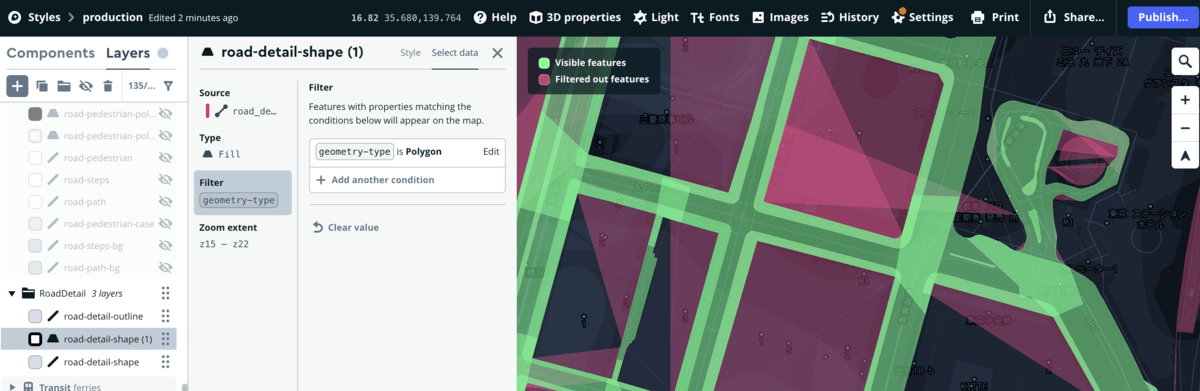1200x391 pixels.
Task: Toggle visibility of road-steps layer
Action: pyautogui.click(x=165, y=180)
